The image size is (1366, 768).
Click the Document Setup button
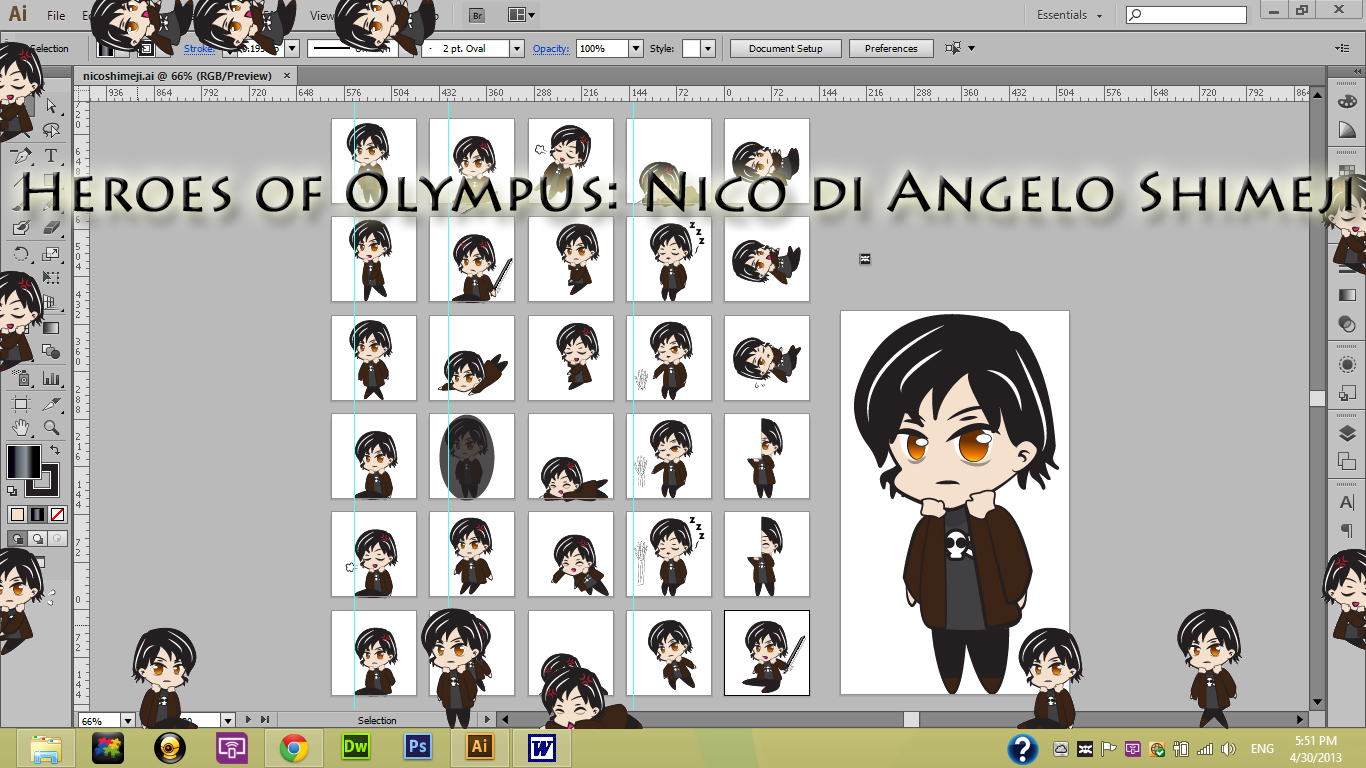pyautogui.click(x=786, y=48)
